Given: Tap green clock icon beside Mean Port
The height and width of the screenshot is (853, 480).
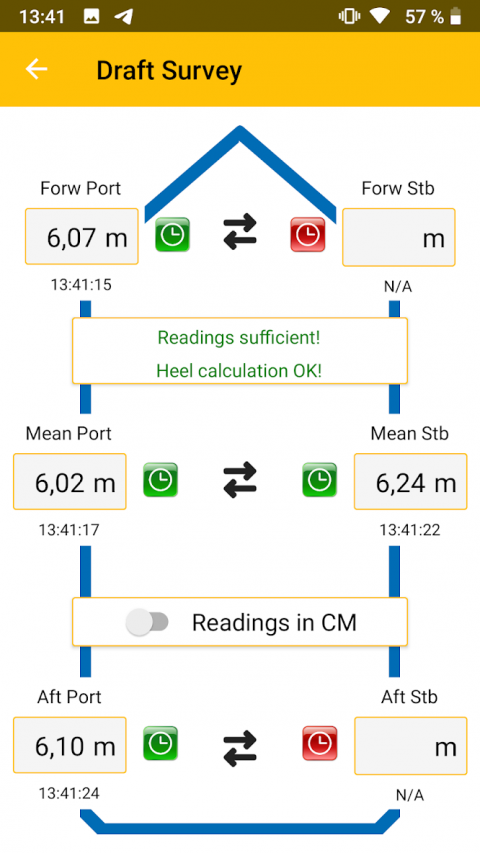Looking at the screenshot, I should coord(161,479).
